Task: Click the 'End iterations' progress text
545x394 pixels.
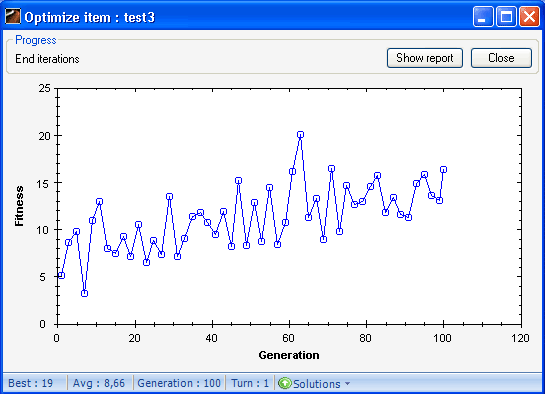Action: [47, 59]
